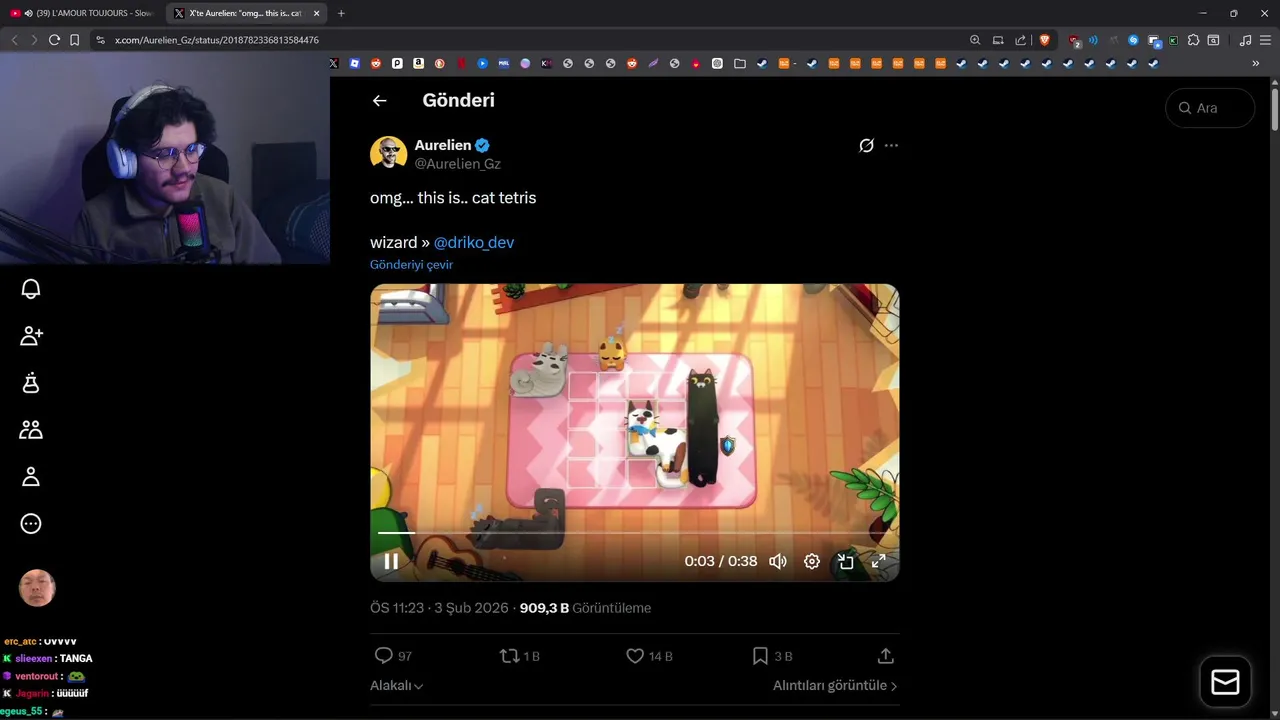
Task: Click the person-with-circle icon below follow icon
Action: click(31, 382)
